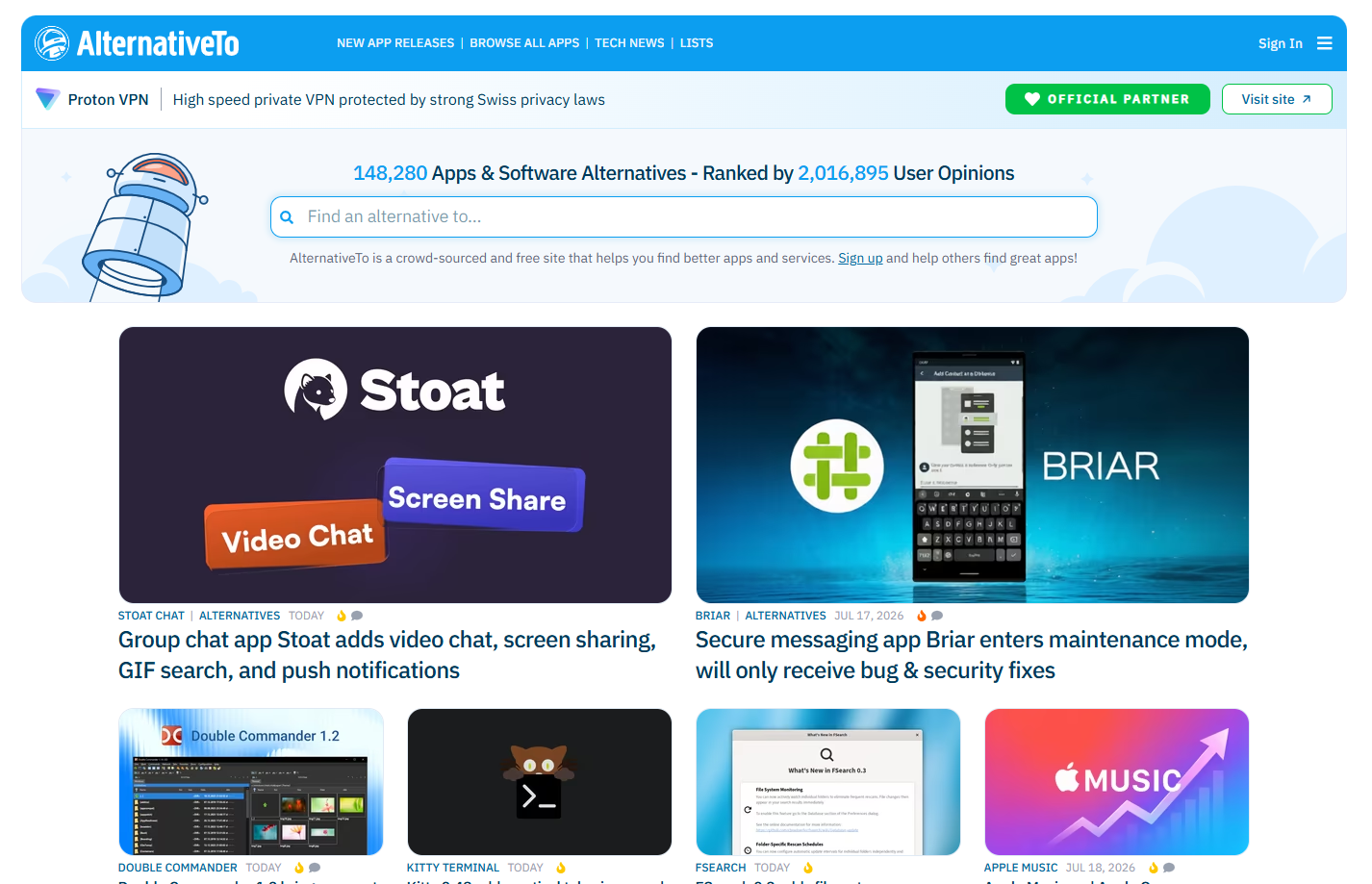Open comments icon for the Stoat article
The width and height of the screenshot is (1372, 884).
[x=357, y=616]
